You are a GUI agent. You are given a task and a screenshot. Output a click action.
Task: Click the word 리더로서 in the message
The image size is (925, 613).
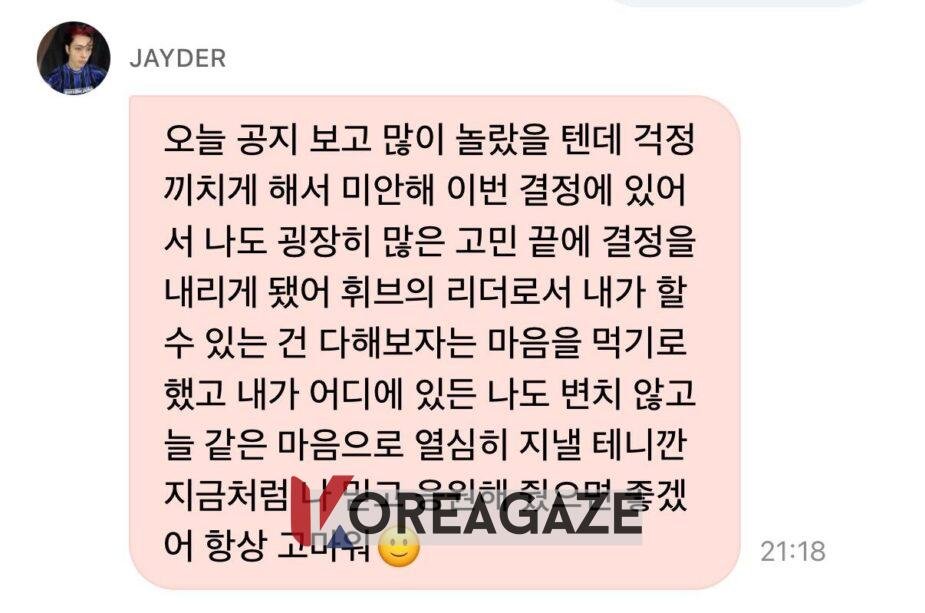[509, 292]
